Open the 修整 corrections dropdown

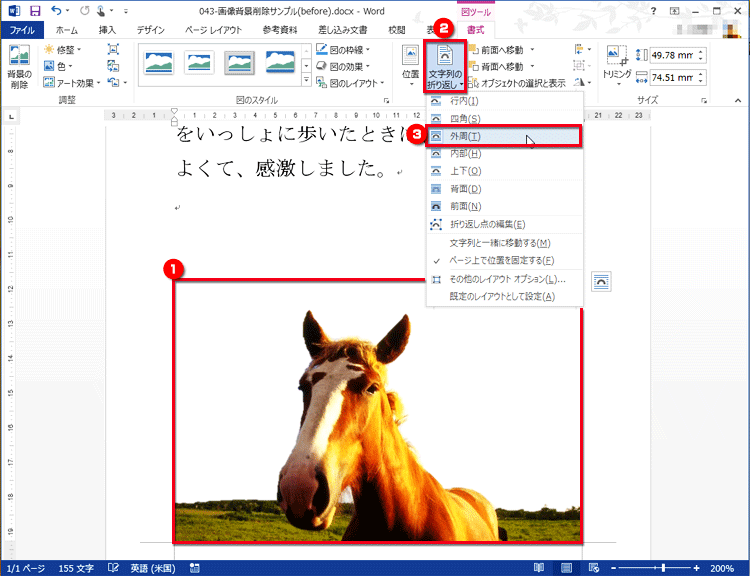(x=62, y=50)
